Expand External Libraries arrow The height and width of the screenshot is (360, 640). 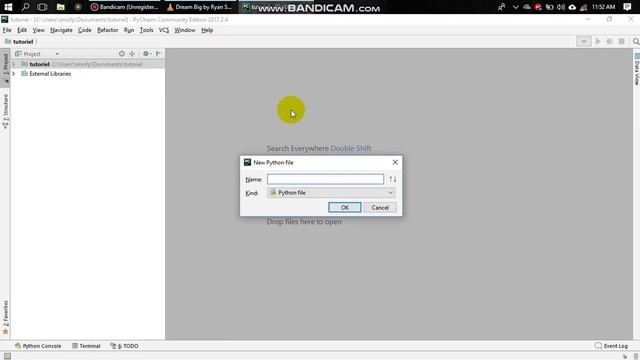point(13,74)
